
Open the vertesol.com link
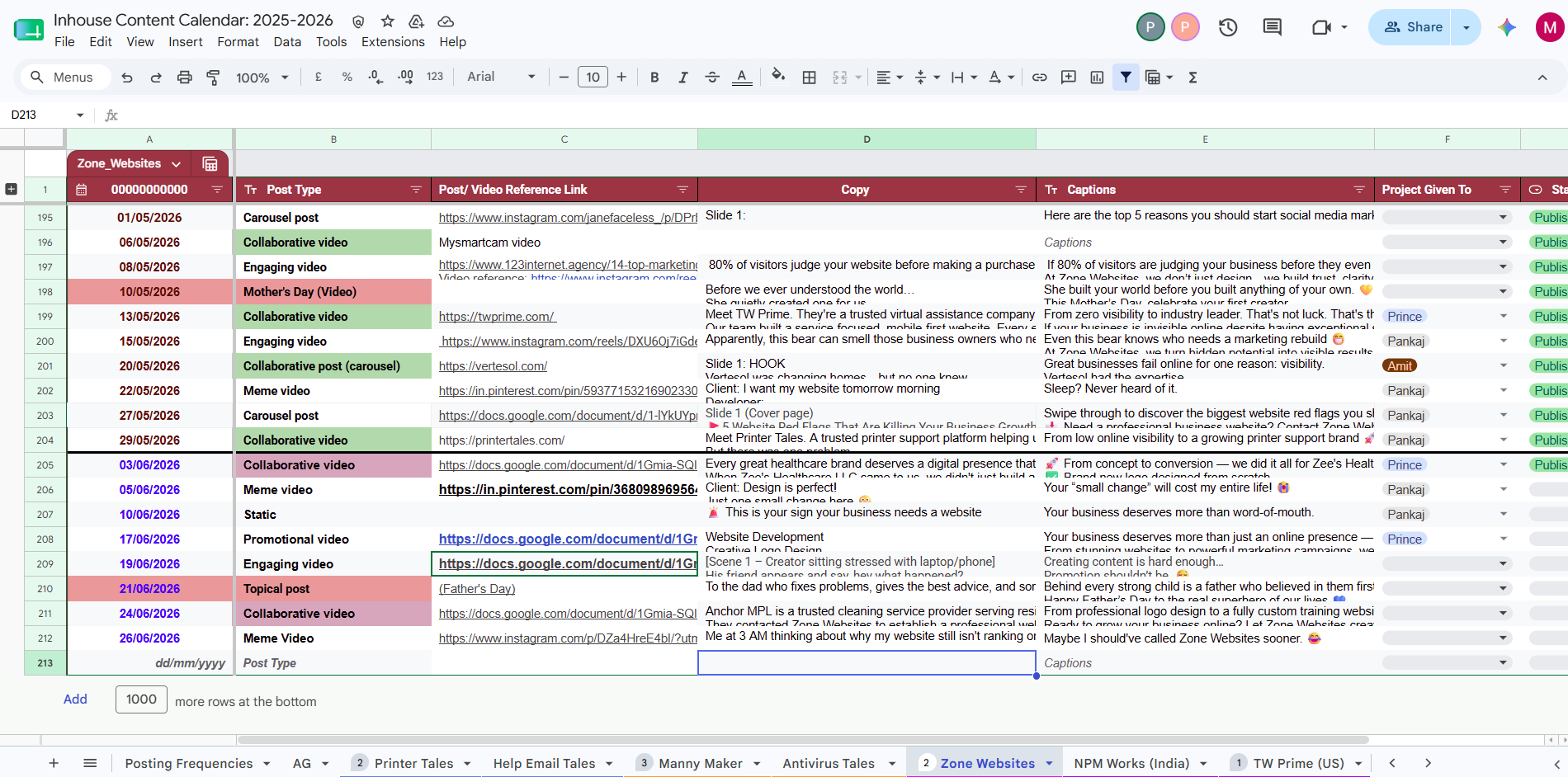(x=493, y=366)
